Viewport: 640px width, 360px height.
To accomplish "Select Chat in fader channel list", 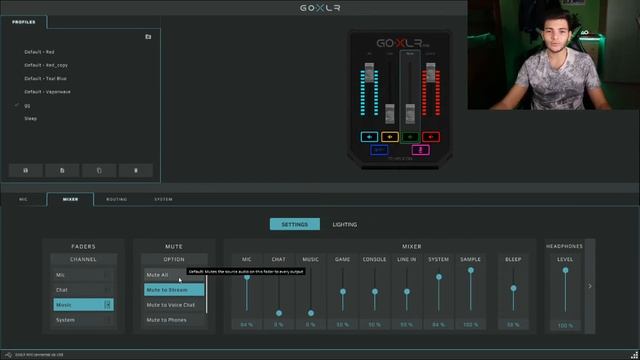I will tap(83, 290).
